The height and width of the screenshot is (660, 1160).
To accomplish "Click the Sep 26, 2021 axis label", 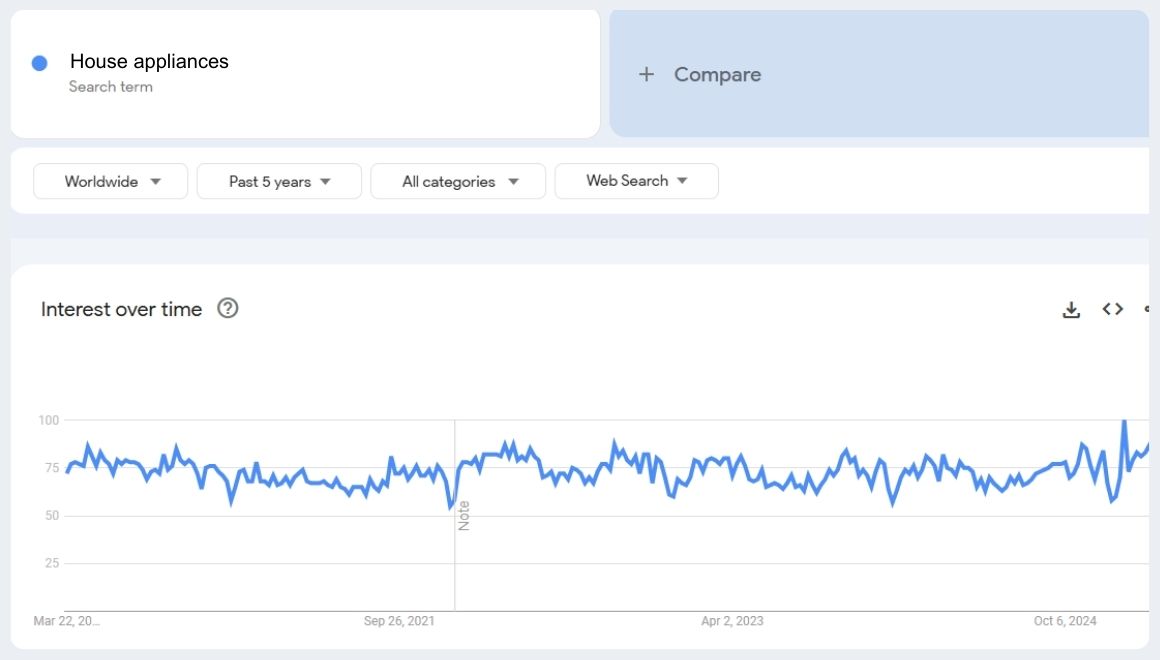I will point(399,621).
